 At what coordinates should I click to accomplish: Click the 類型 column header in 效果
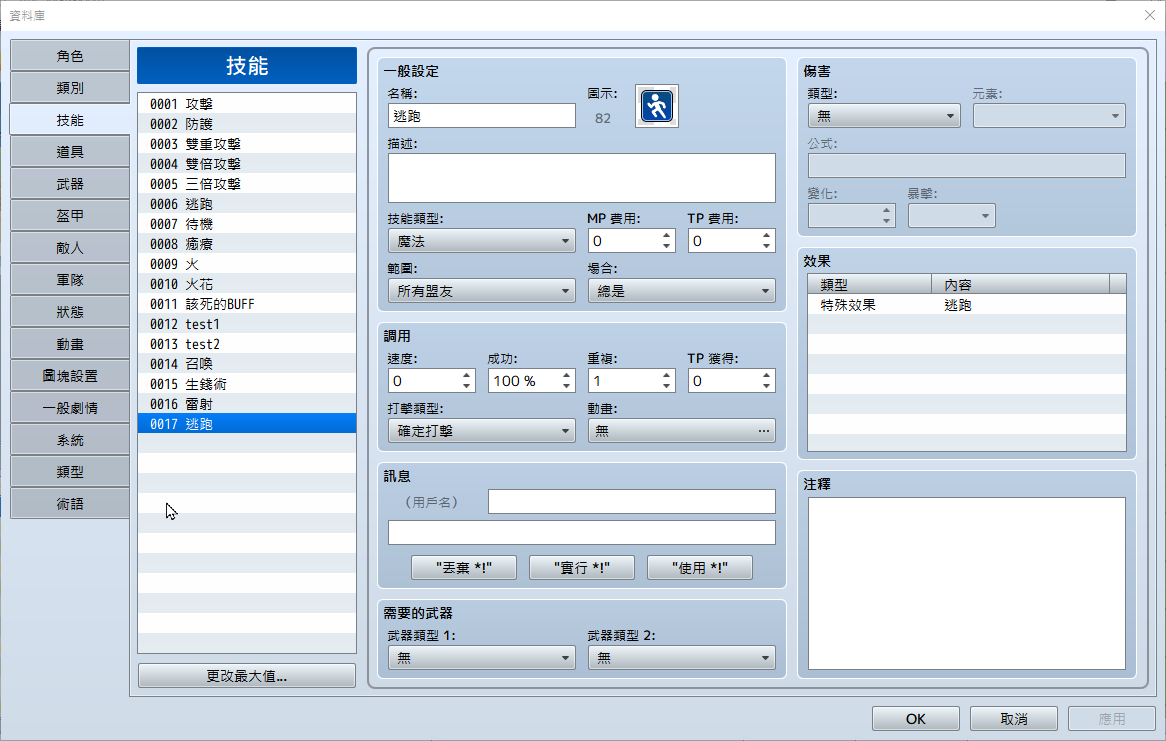click(870, 284)
